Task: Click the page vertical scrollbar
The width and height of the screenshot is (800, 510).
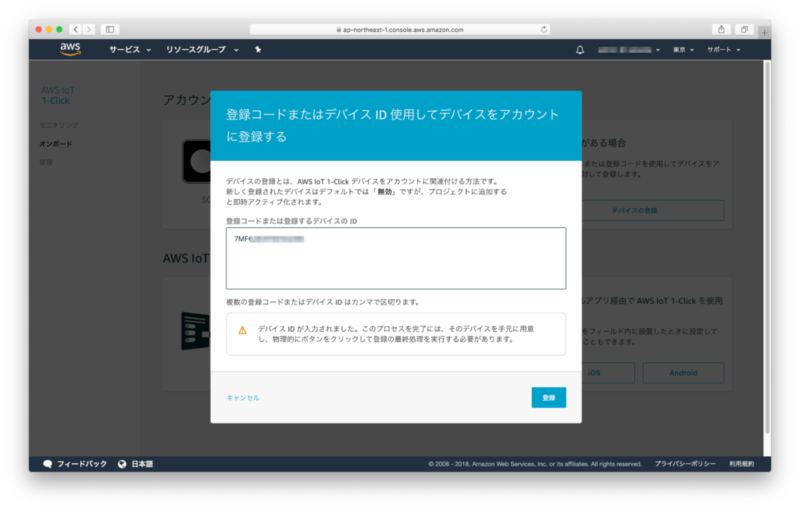Action: tap(767, 247)
